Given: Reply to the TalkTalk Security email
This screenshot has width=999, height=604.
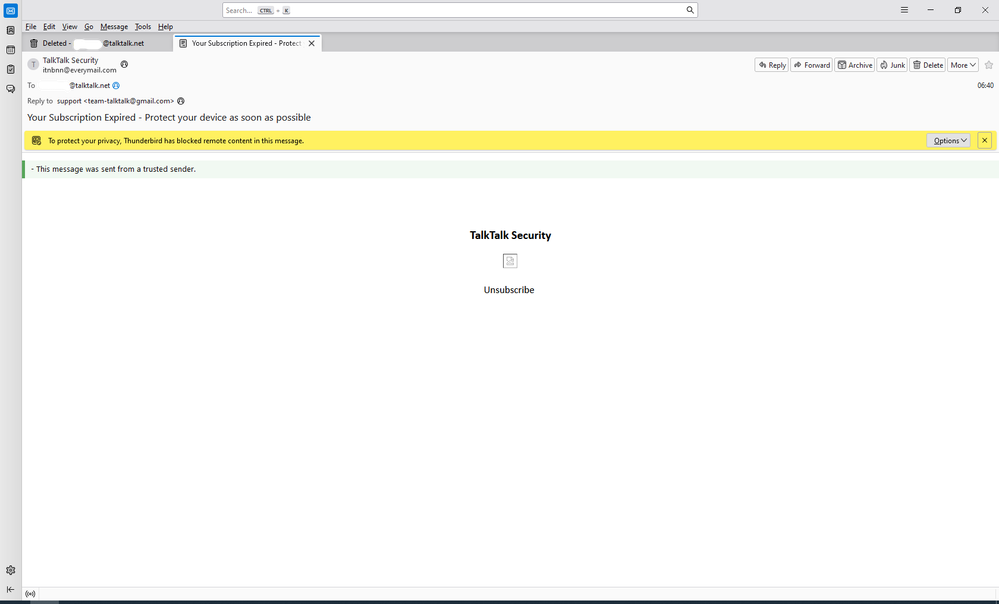Looking at the screenshot, I should pyautogui.click(x=771, y=65).
